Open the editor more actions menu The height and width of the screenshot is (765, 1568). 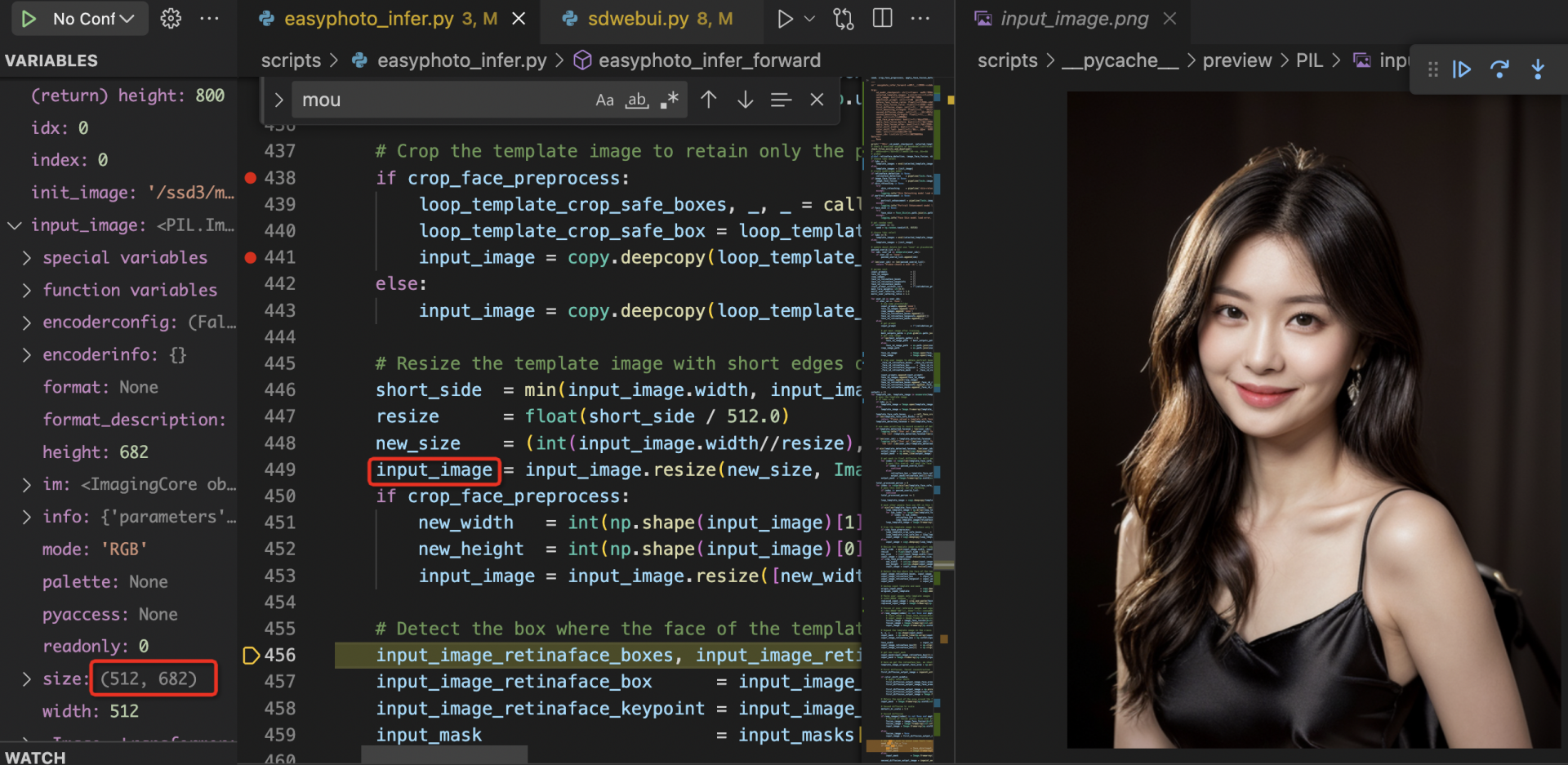click(921, 18)
